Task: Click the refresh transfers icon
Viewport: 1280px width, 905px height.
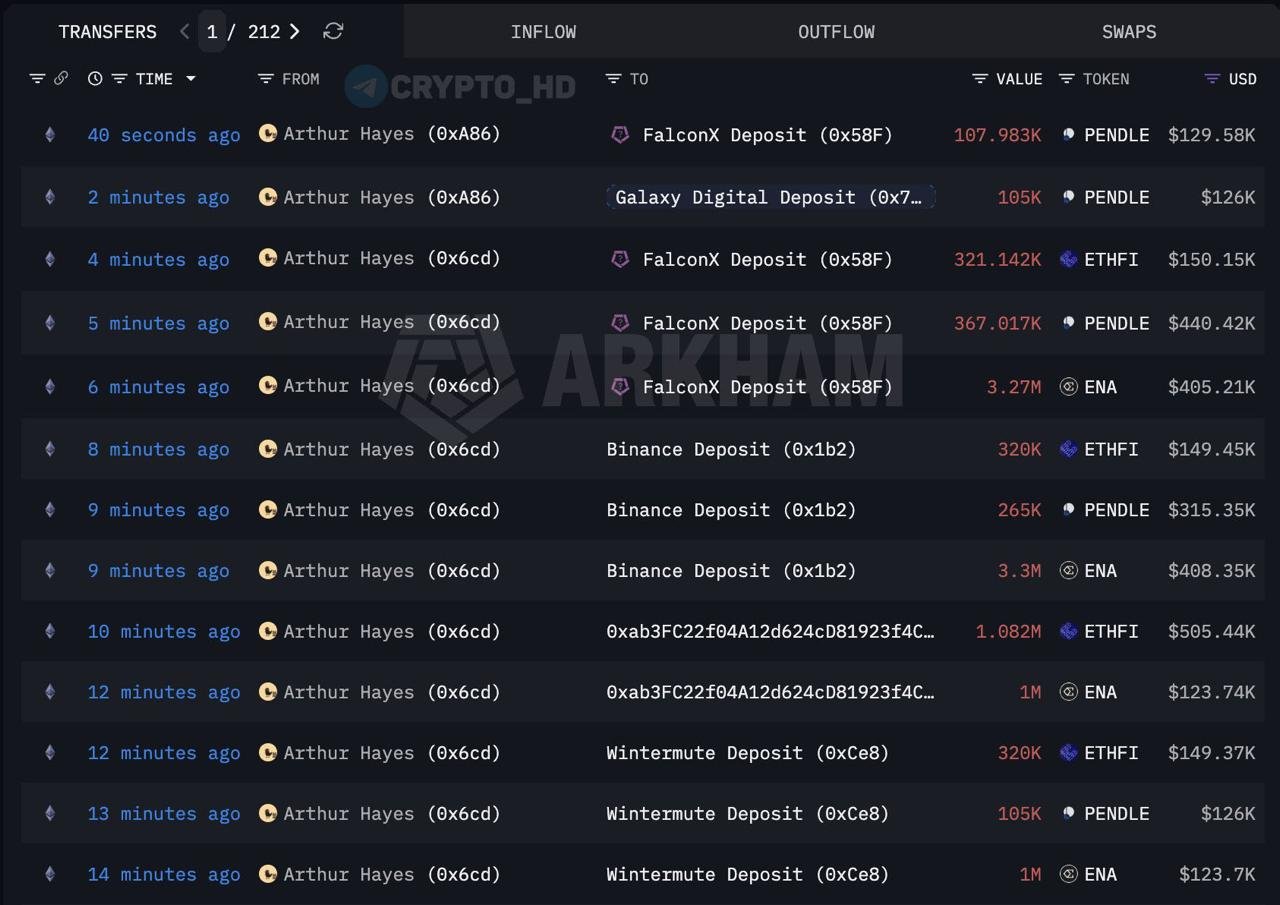Action: click(x=333, y=31)
